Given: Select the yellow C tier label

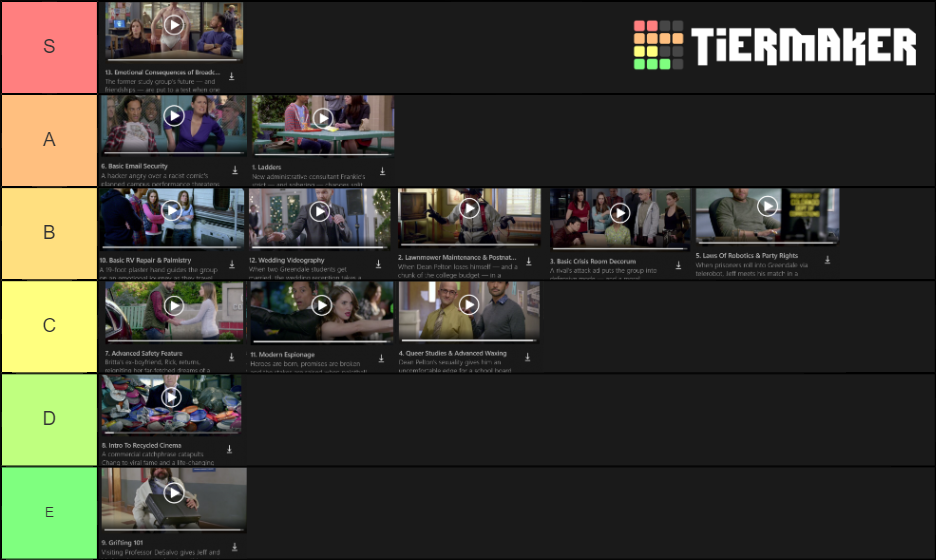Looking at the screenshot, I should [50, 327].
